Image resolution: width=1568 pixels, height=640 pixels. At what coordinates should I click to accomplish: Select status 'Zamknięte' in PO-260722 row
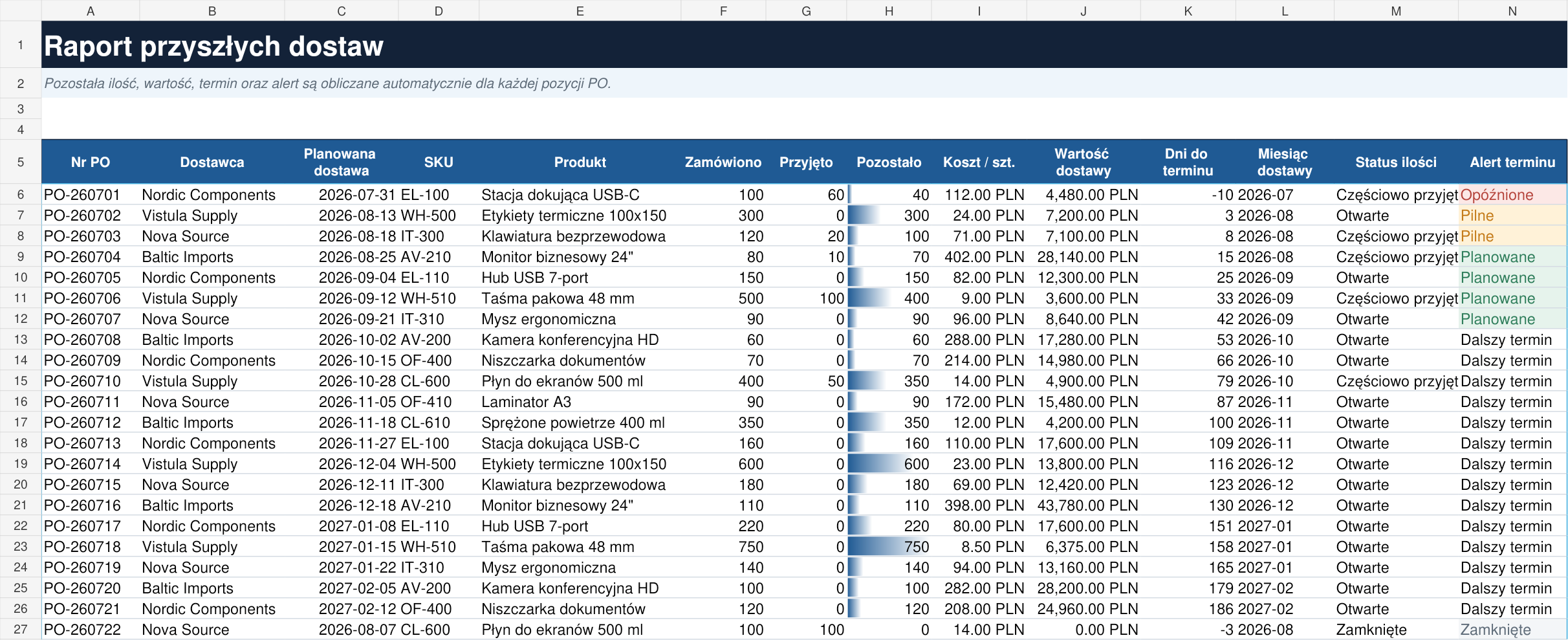tap(1396, 630)
